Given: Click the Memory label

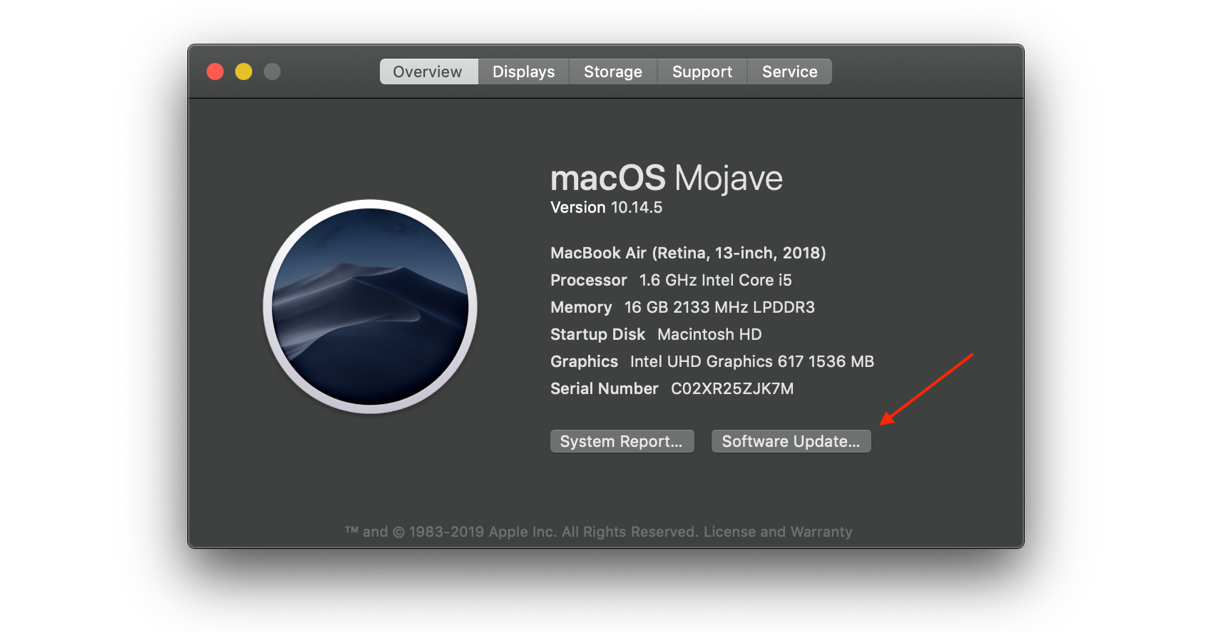Looking at the screenshot, I should 581,307.
